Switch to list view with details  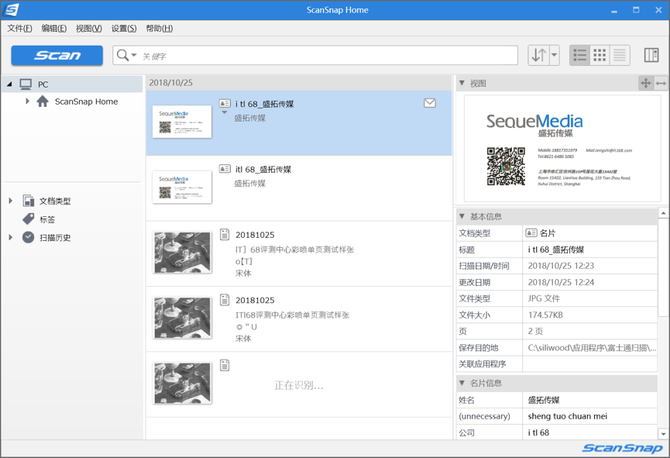click(579, 55)
